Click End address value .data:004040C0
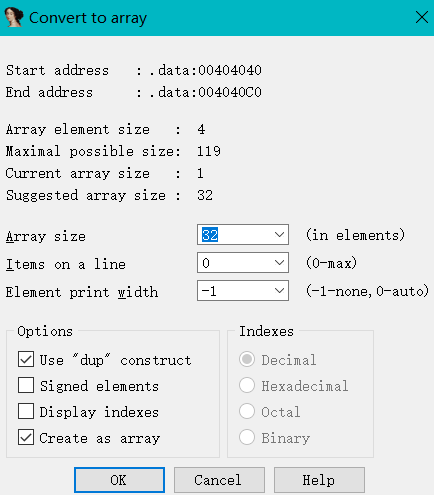The height and width of the screenshot is (495, 434). tap(205, 92)
